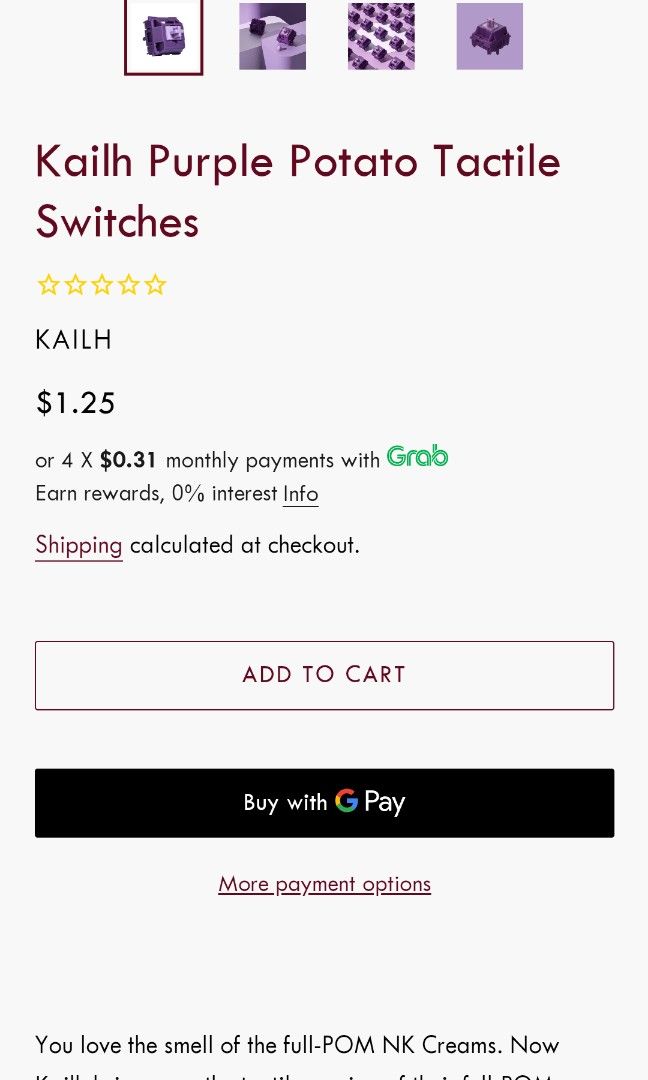Open the thumbnail showing multiple switches

tap(381, 36)
